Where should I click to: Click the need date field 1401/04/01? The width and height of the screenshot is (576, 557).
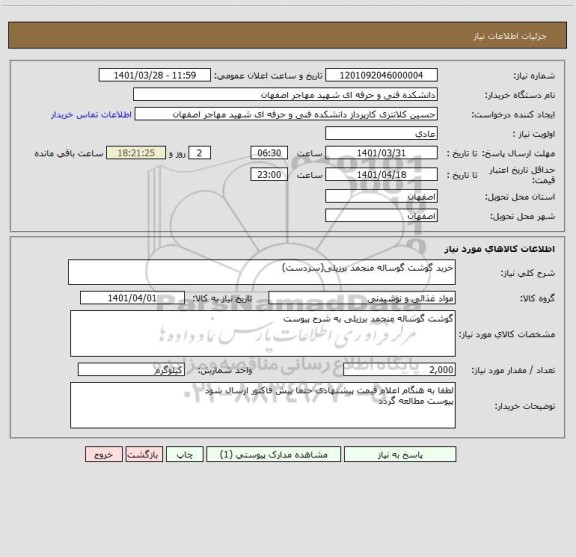pos(132,298)
